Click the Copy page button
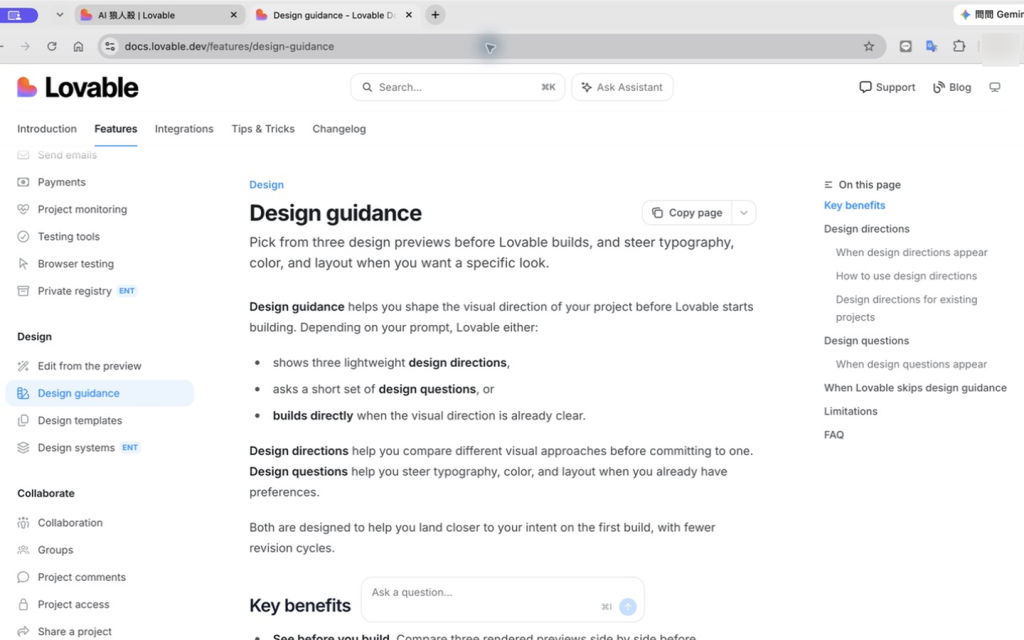Screen dimensions: 1024x640 pos(687,213)
